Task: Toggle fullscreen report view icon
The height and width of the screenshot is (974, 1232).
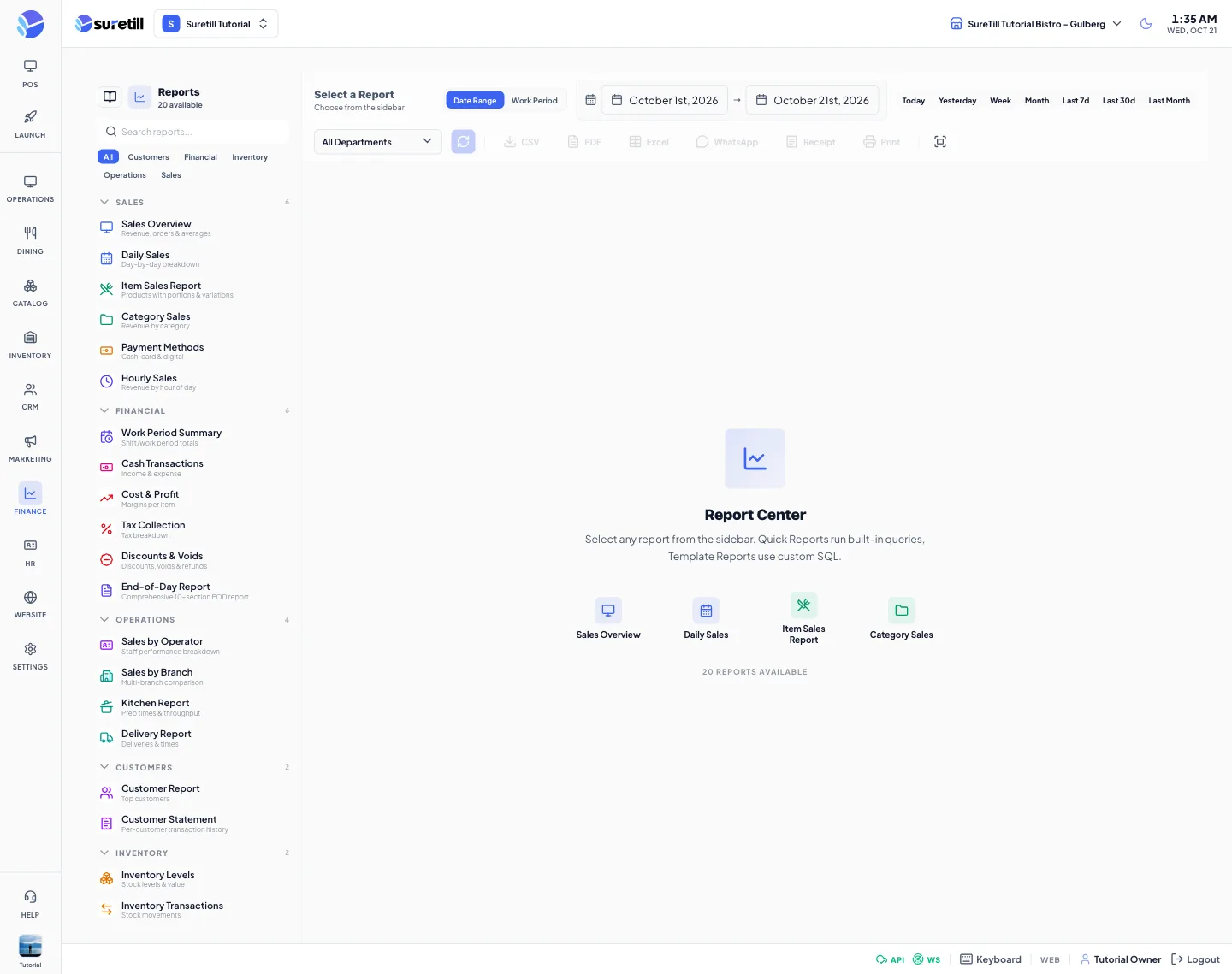Action: point(940,142)
